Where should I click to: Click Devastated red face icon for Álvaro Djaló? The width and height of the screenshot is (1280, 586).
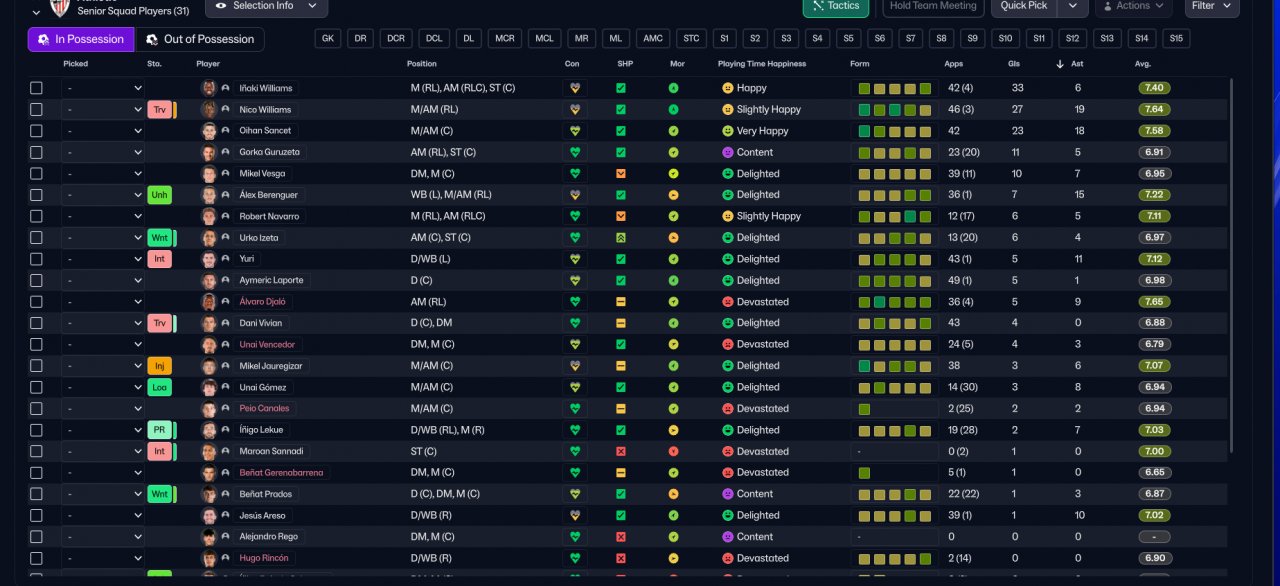pyautogui.click(x=727, y=302)
